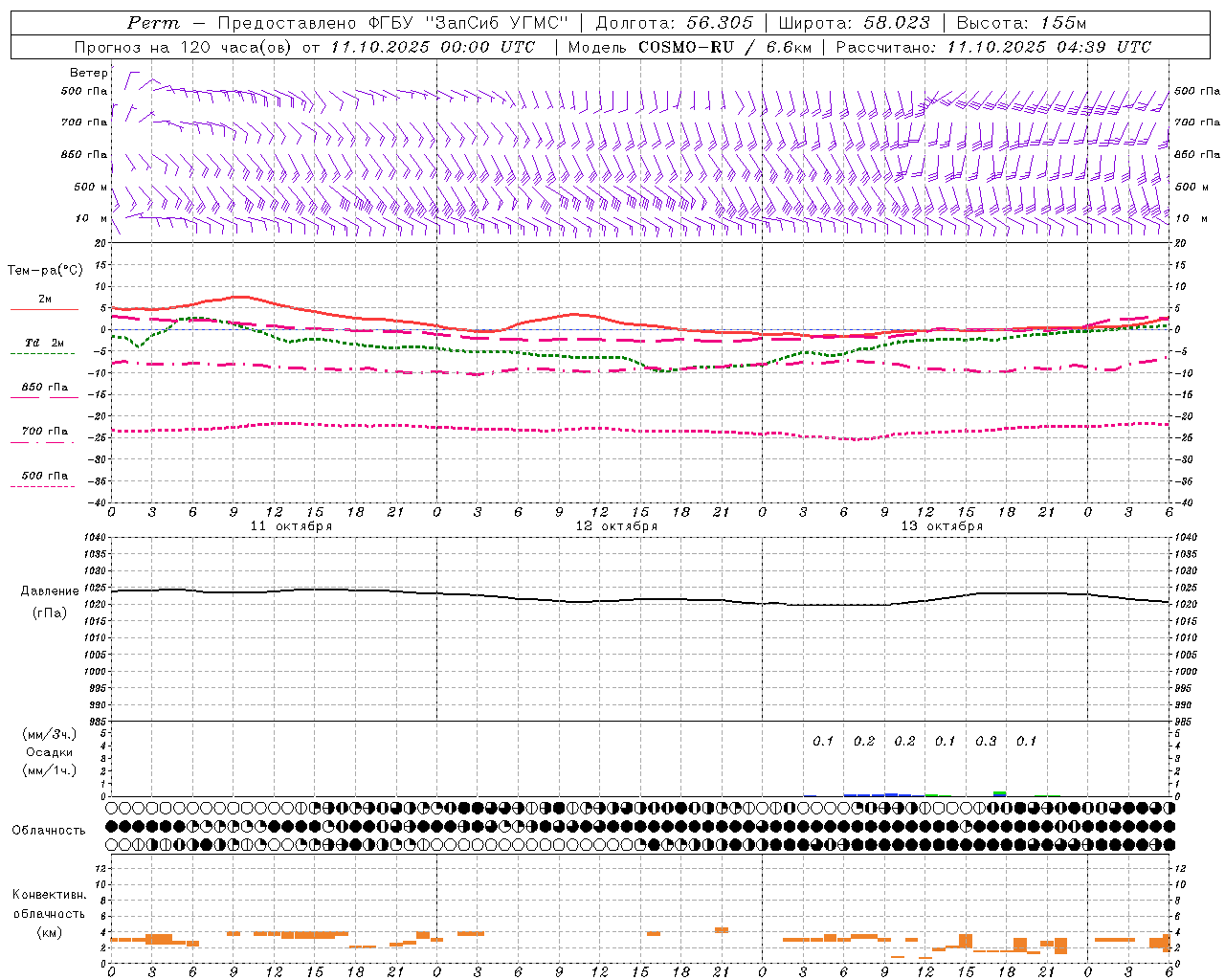Click the "Широта: 58.023" latitude value
The image size is (1225, 980).
tap(854, 23)
